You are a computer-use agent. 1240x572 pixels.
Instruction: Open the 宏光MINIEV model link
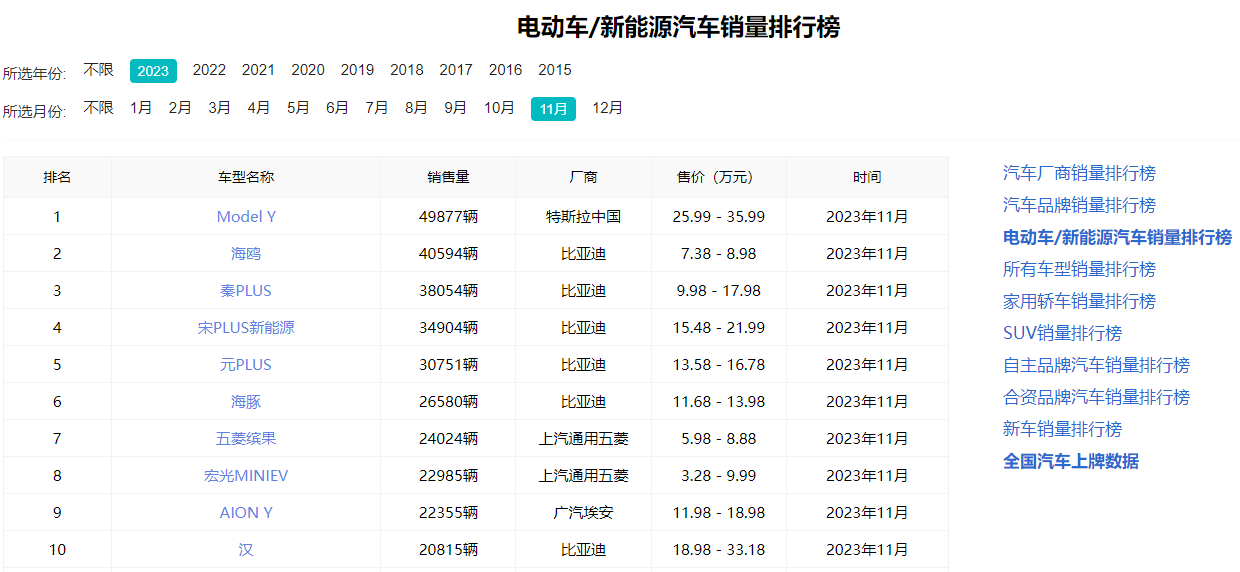246,476
